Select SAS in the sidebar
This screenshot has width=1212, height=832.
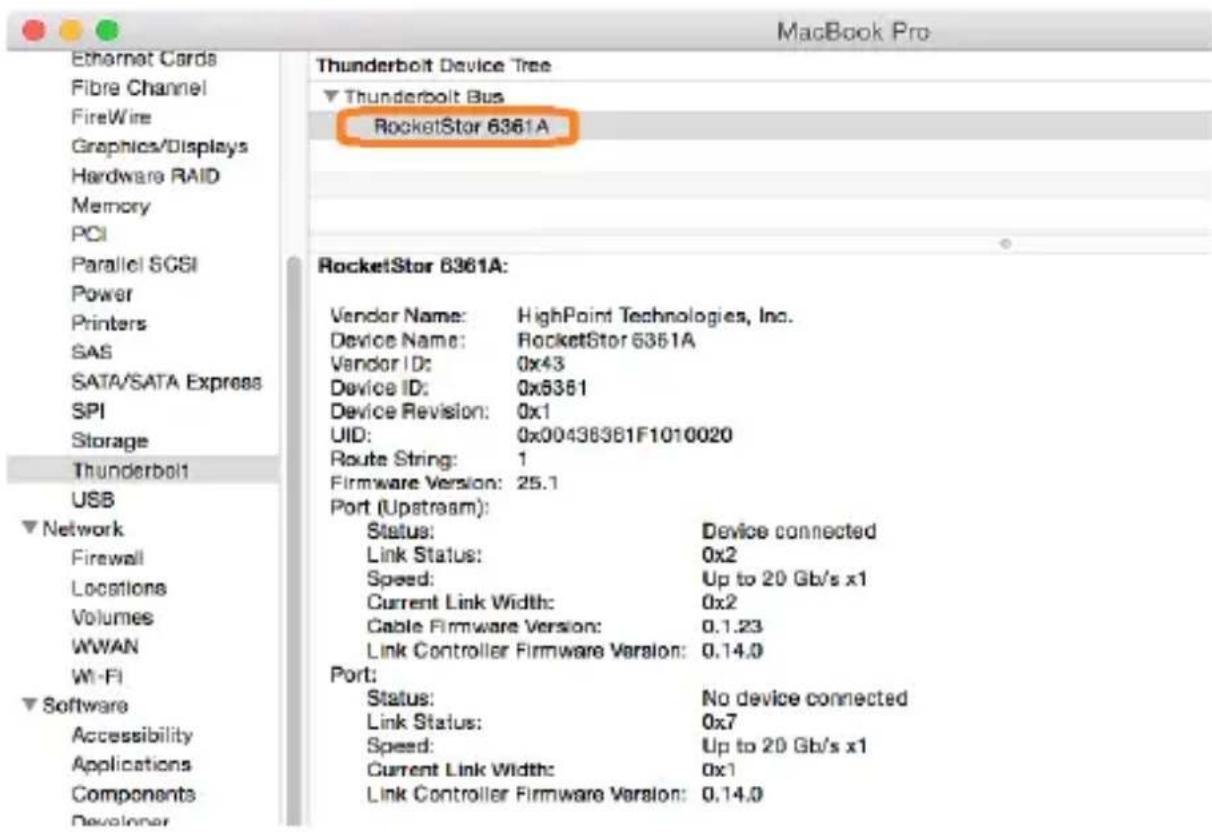pos(91,352)
